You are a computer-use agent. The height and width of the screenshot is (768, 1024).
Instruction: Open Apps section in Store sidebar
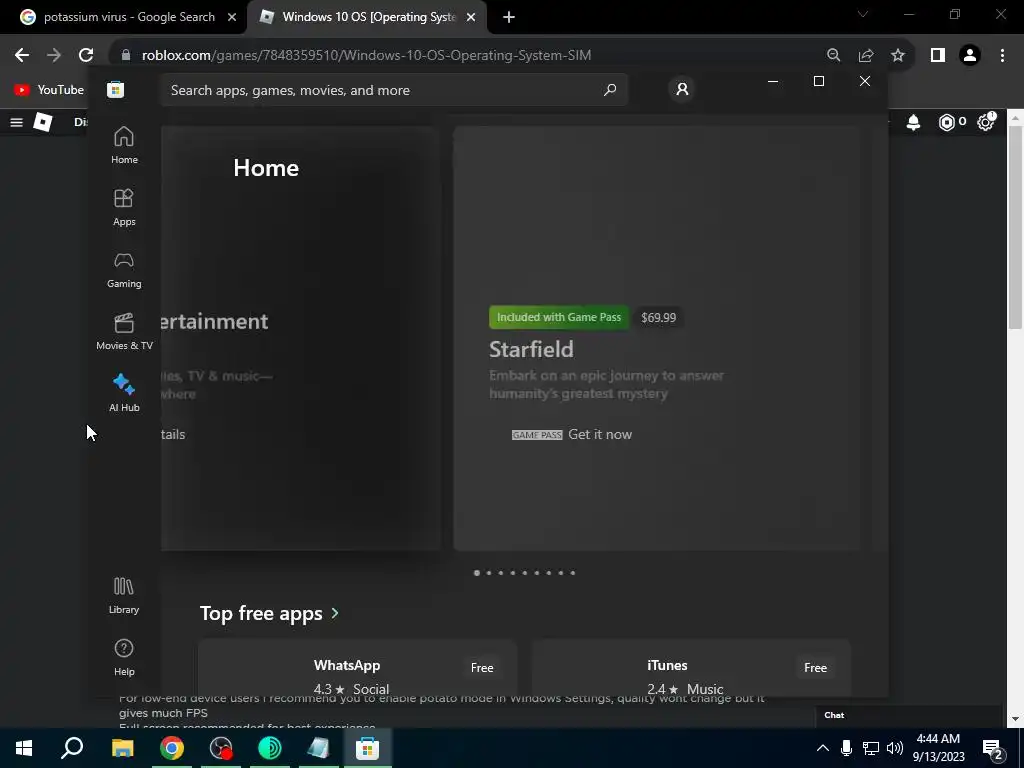(124, 207)
